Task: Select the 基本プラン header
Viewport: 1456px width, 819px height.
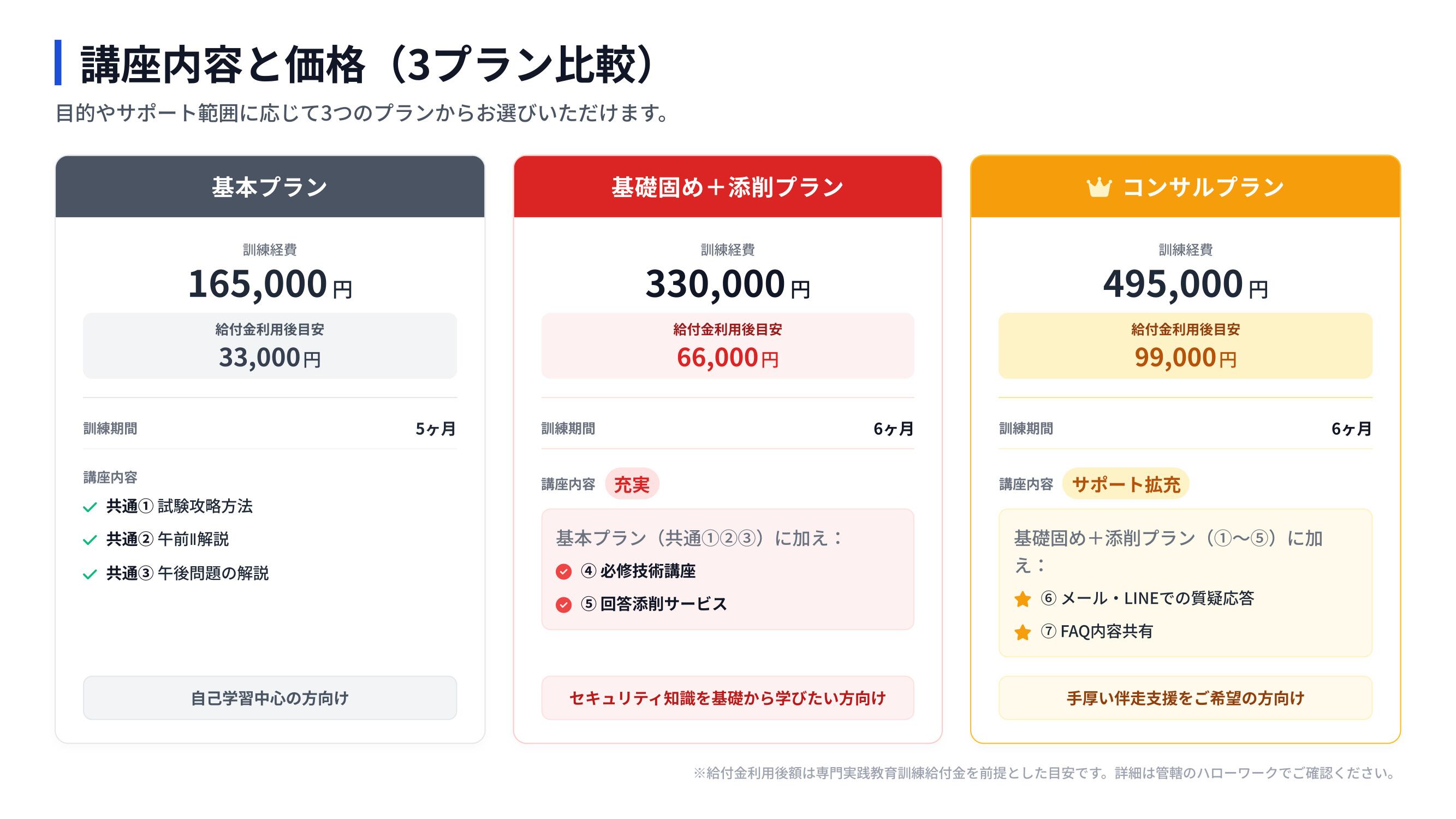Action: point(270,187)
